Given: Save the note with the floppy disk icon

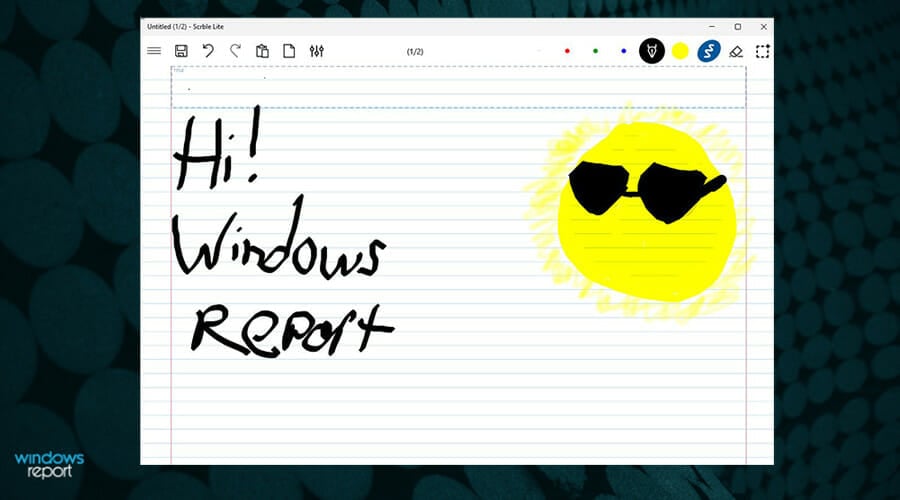Looking at the screenshot, I should tap(181, 51).
